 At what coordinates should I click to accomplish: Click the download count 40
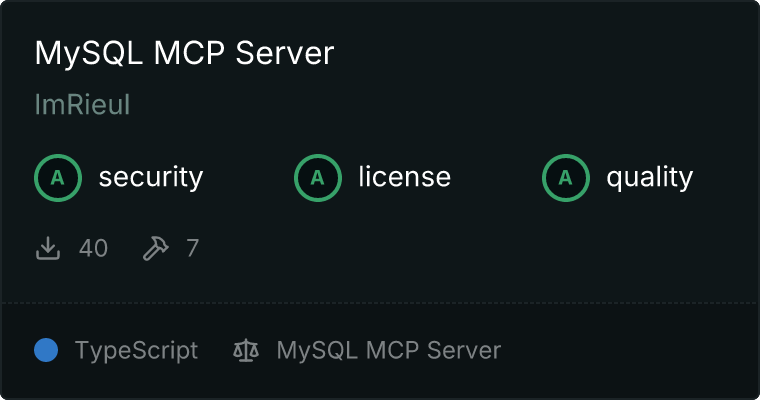[93, 248]
